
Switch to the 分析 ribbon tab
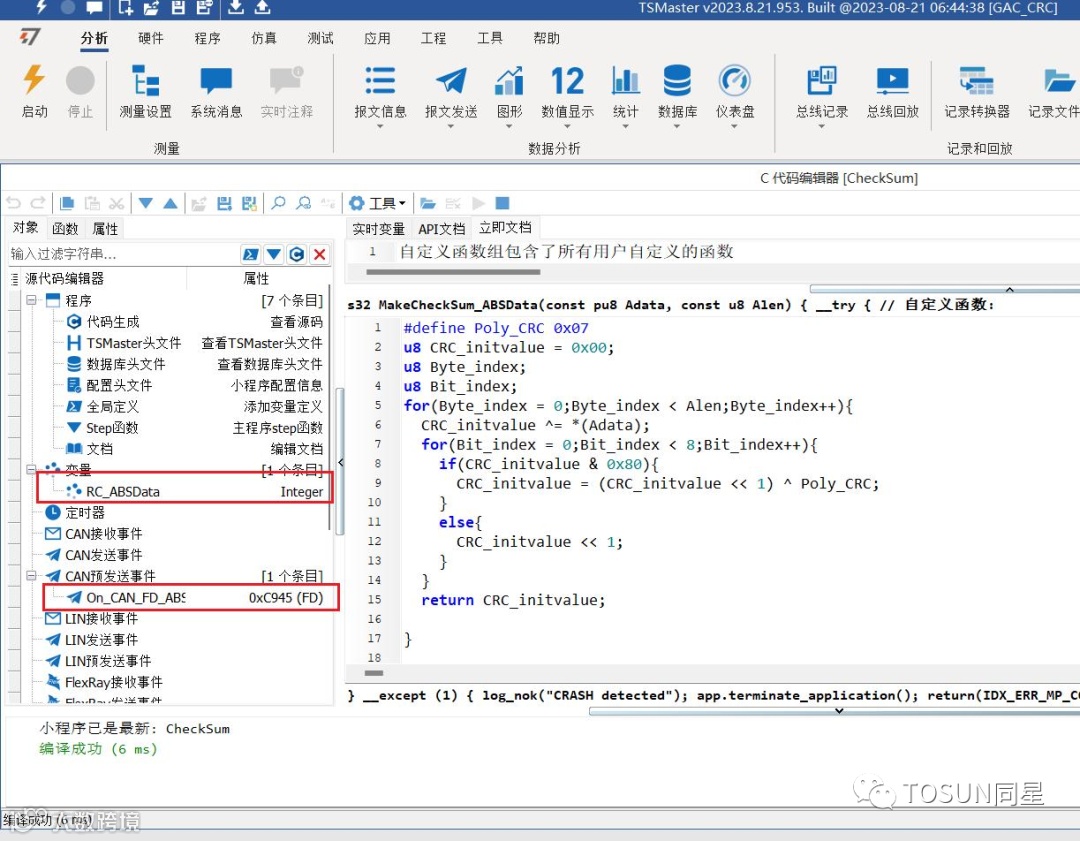tap(94, 38)
